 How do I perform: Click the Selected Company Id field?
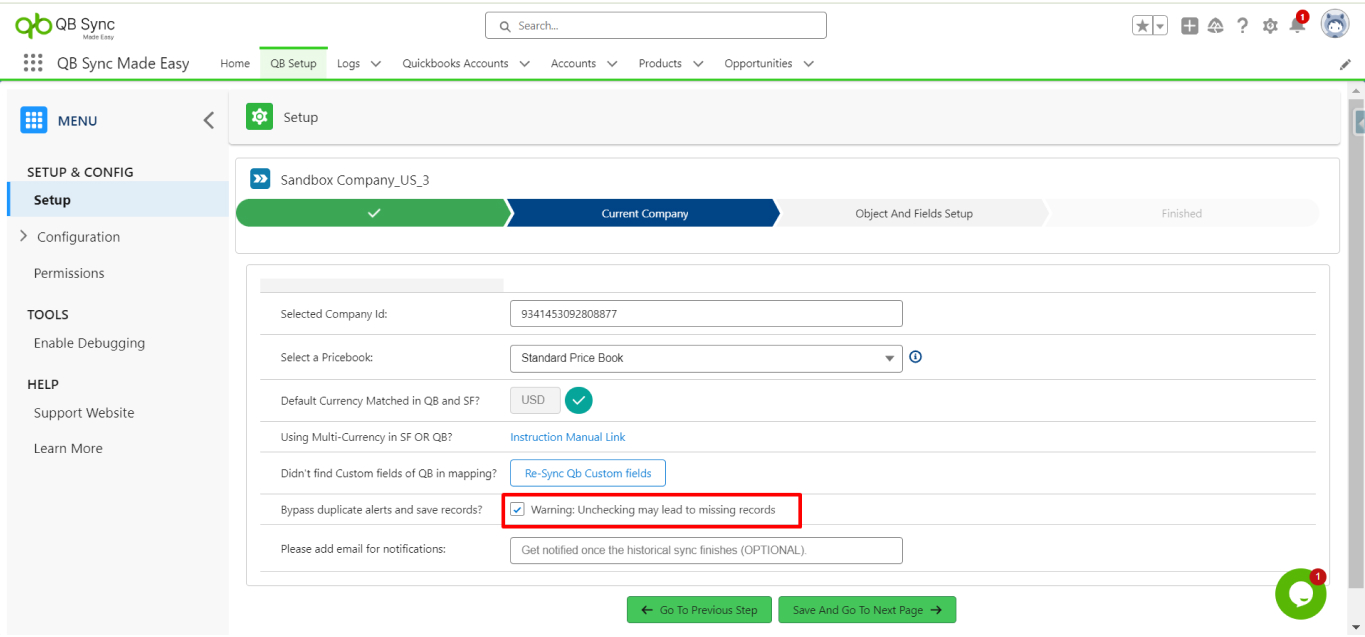click(x=706, y=314)
